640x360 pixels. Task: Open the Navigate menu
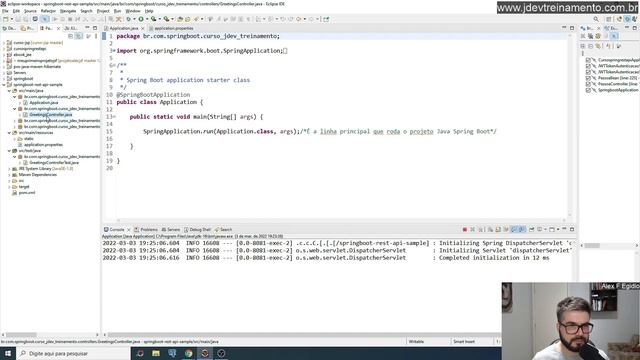point(68,11)
